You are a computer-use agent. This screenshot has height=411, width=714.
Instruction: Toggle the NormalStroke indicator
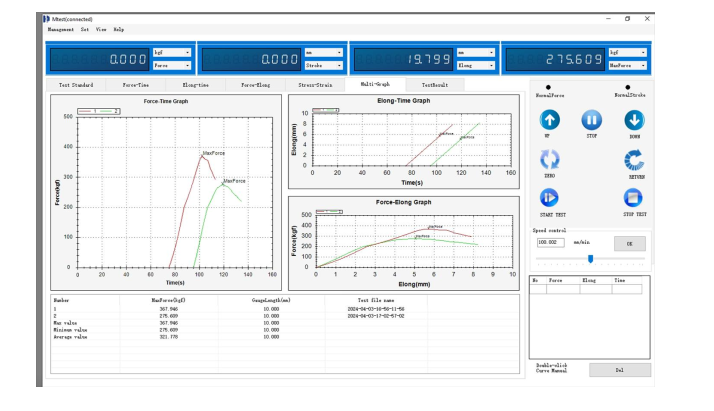[x=629, y=87]
